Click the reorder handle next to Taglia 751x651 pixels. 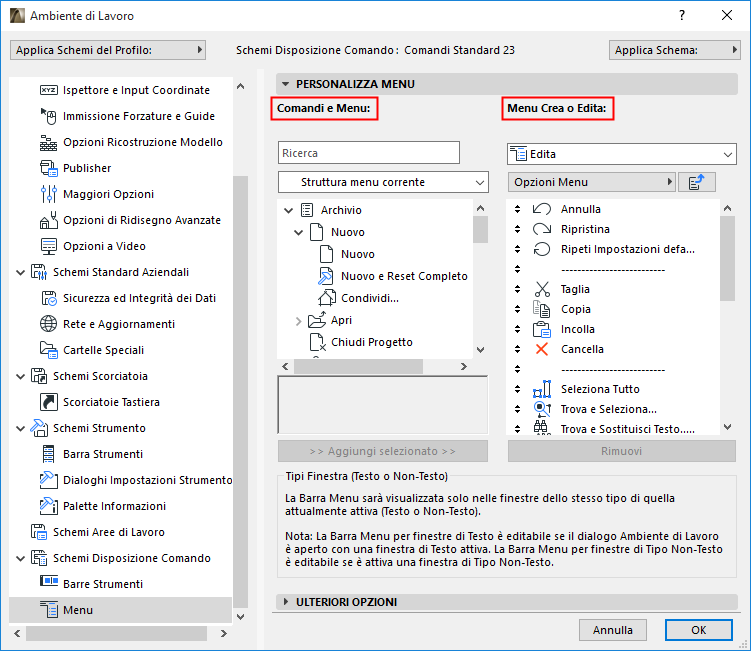pyautogui.click(x=517, y=289)
